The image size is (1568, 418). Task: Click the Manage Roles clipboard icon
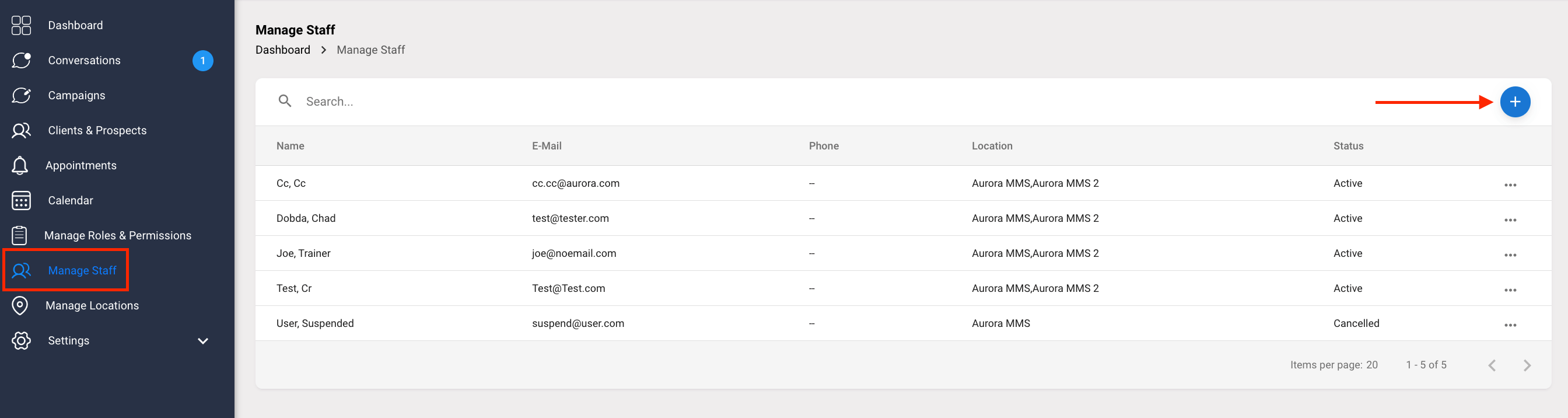click(19, 235)
